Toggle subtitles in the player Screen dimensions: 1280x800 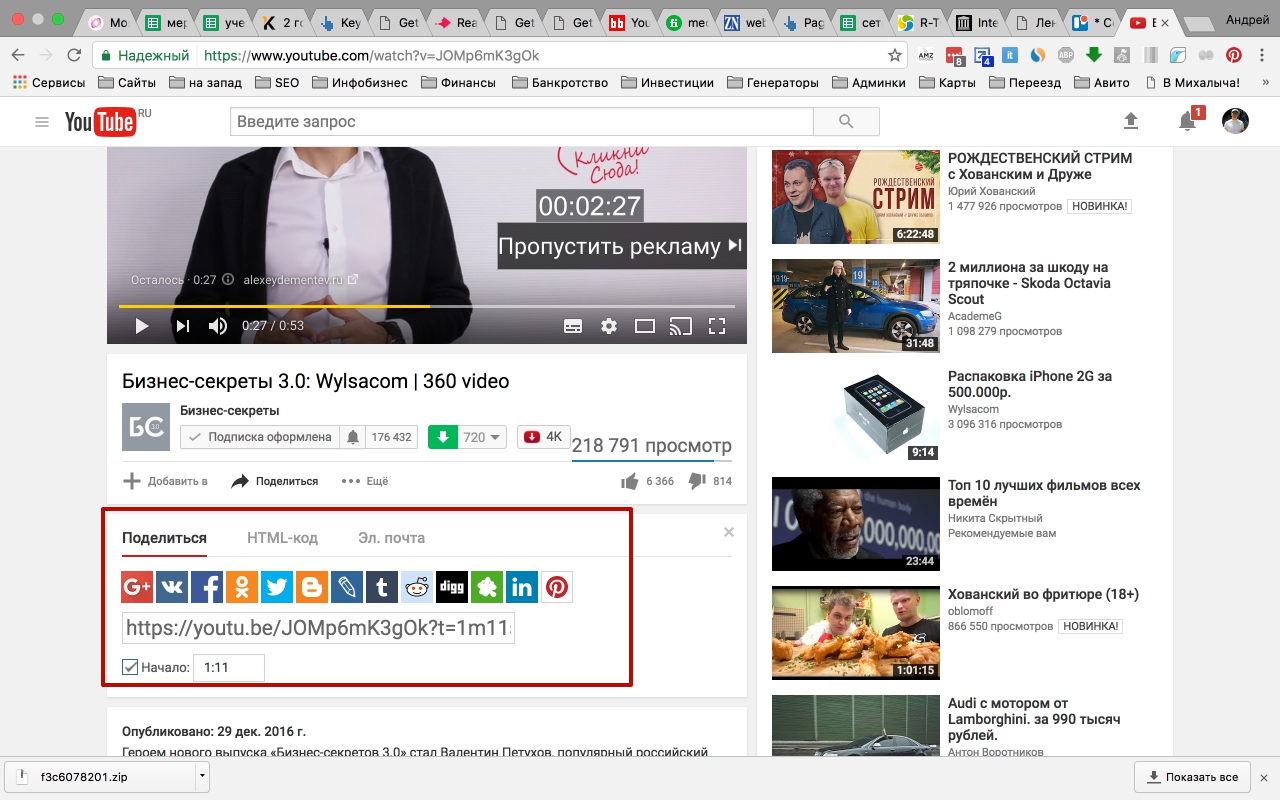point(573,326)
